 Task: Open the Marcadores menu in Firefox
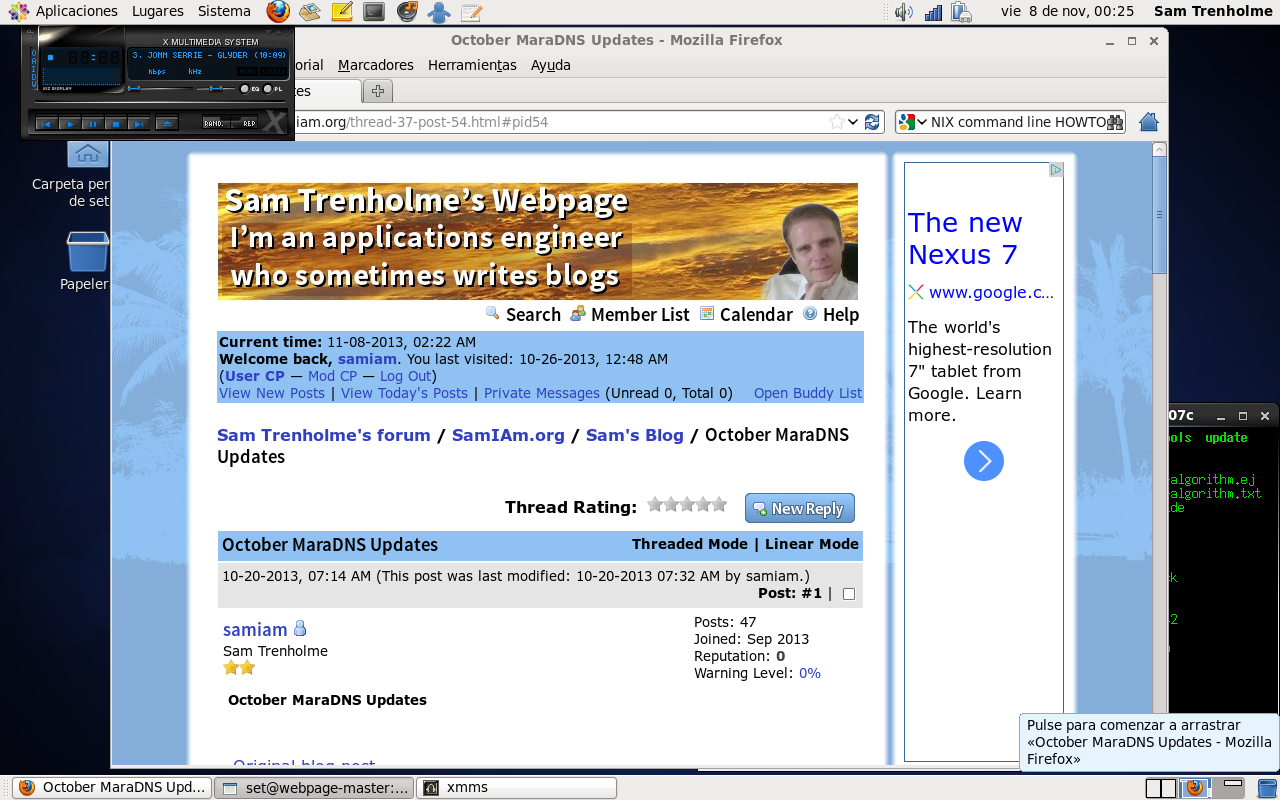(376, 65)
